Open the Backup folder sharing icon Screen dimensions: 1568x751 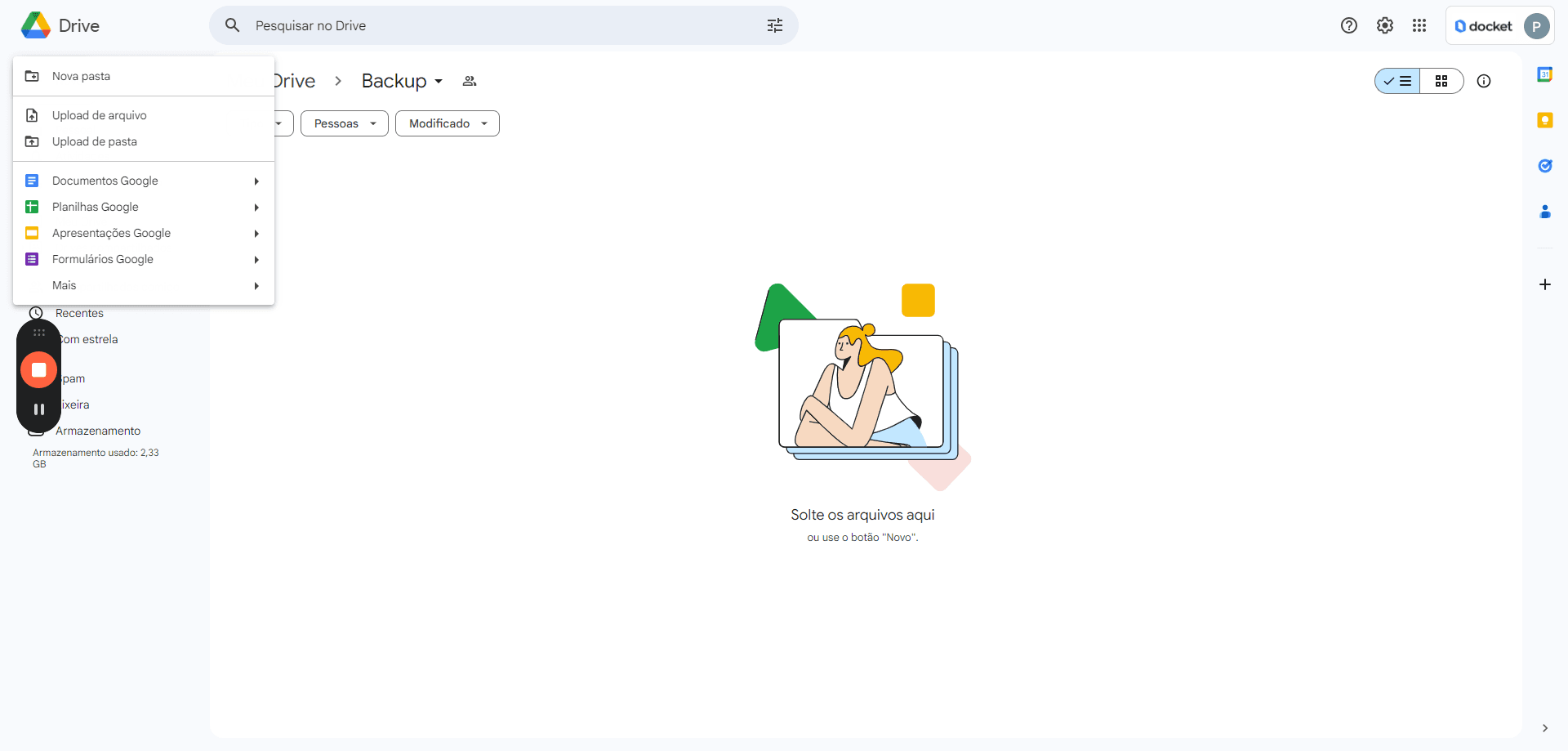470,81
